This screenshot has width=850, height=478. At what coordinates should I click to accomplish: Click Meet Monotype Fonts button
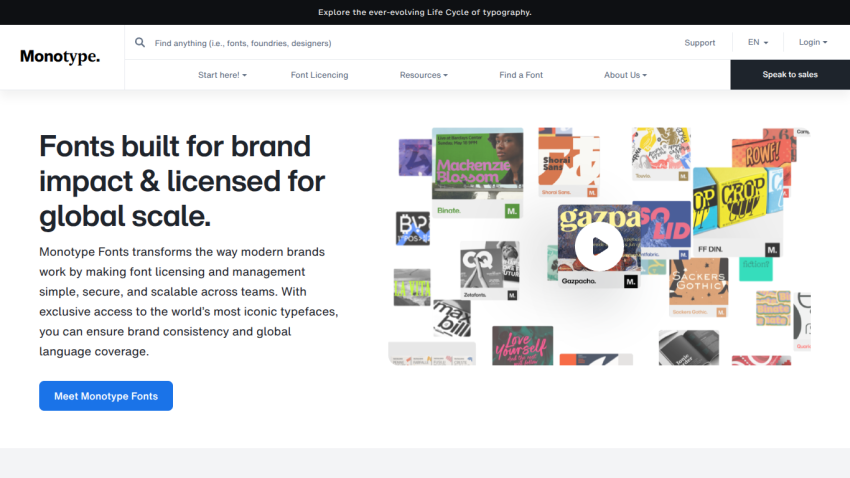(x=106, y=396)
